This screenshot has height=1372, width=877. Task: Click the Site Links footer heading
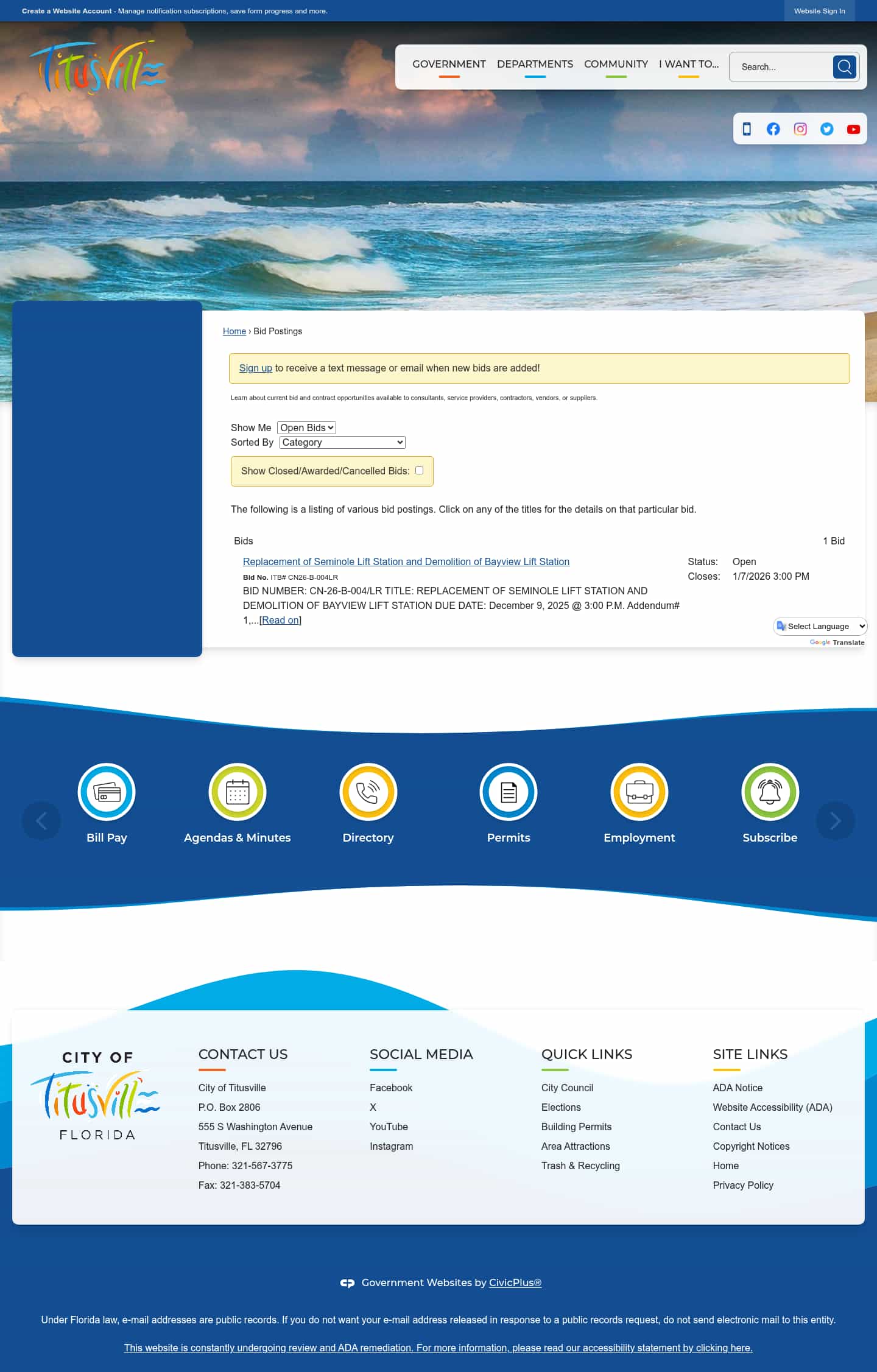coord(750,1054)
